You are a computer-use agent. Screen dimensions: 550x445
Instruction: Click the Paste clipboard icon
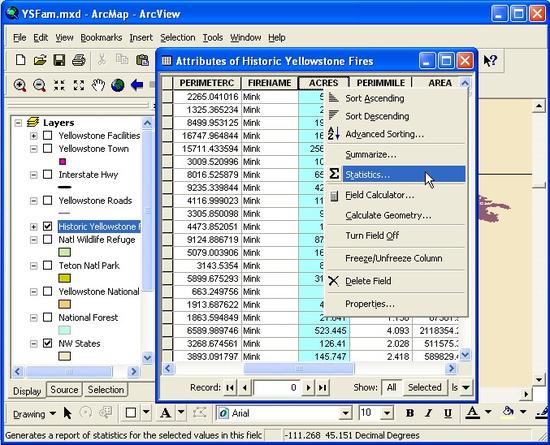coord(142,60)
